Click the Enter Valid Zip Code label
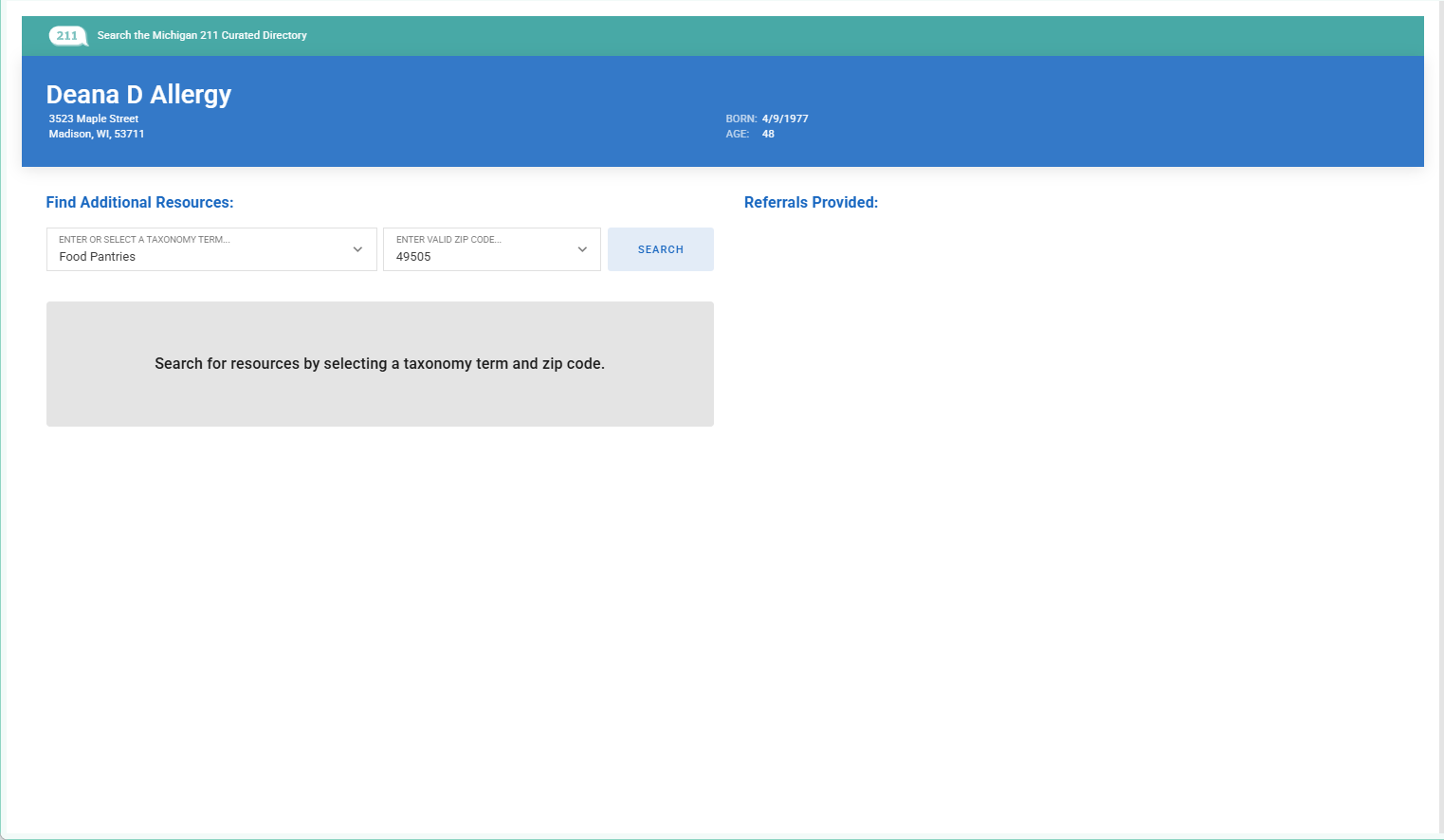The height and width of the screenshot is (840, 1444). (448, 240)
